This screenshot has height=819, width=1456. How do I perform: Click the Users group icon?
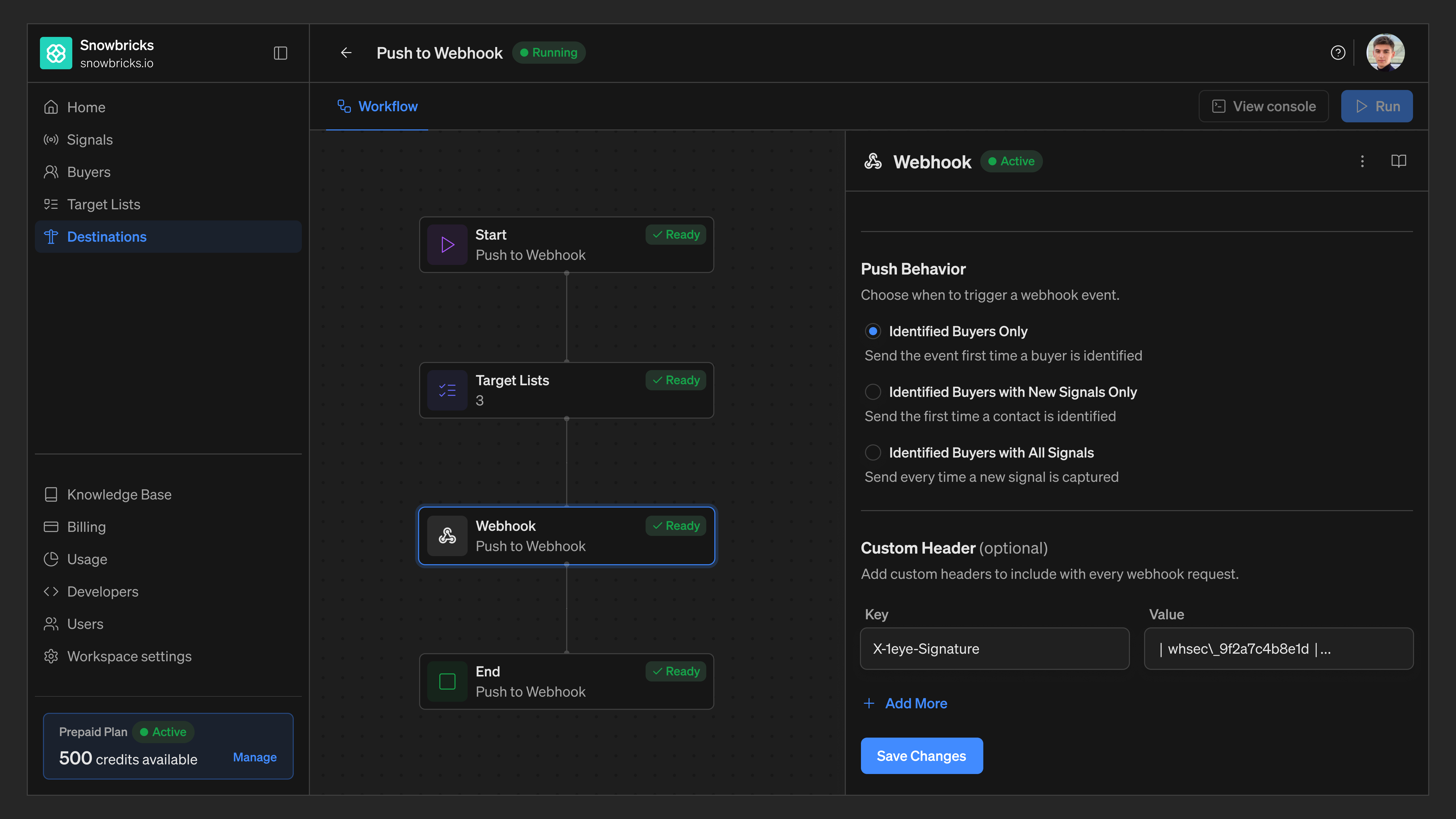51,624
